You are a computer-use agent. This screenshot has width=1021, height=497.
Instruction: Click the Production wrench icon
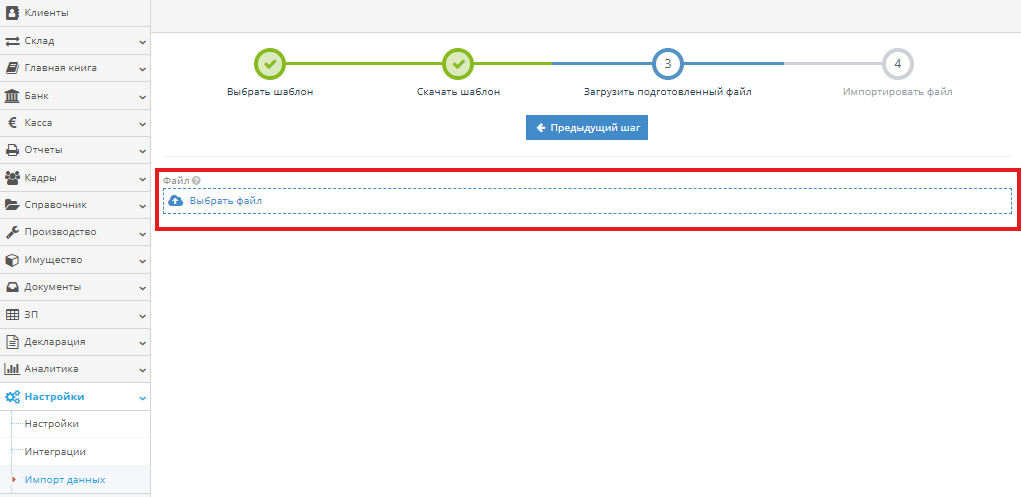click(13, 232)
